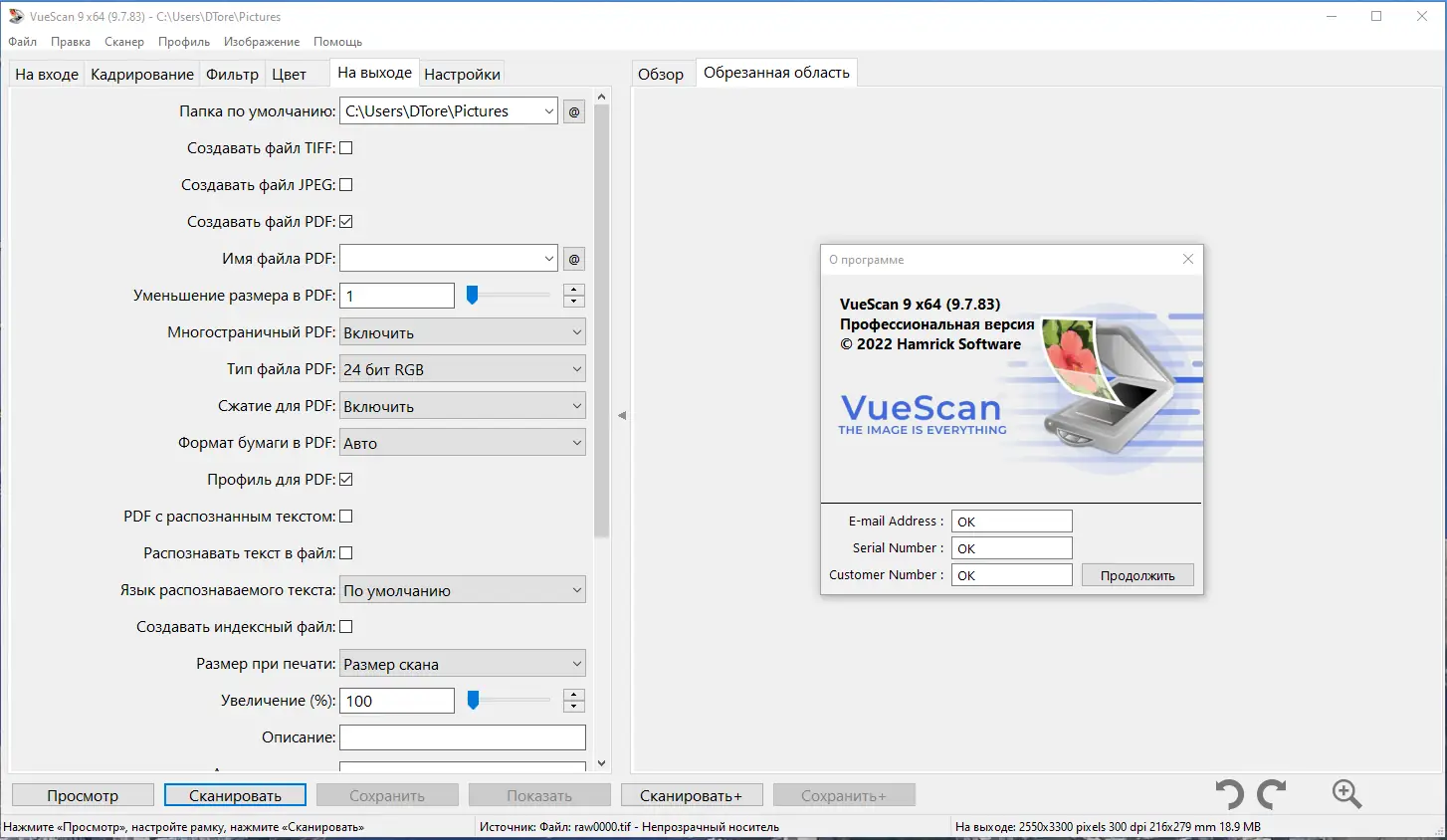1447x840 pixels.
Task: Open the Правка menu
Action: [x=71, y=42]
